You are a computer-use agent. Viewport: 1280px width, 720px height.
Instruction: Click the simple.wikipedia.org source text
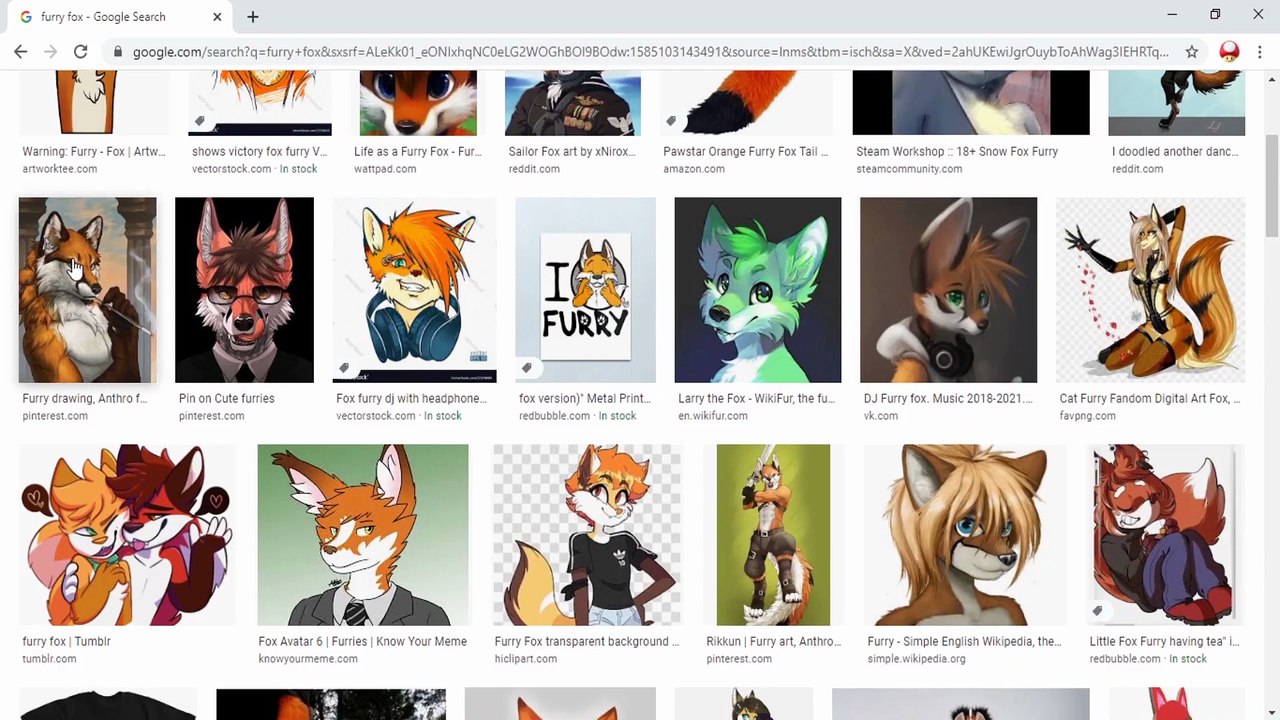916,659
